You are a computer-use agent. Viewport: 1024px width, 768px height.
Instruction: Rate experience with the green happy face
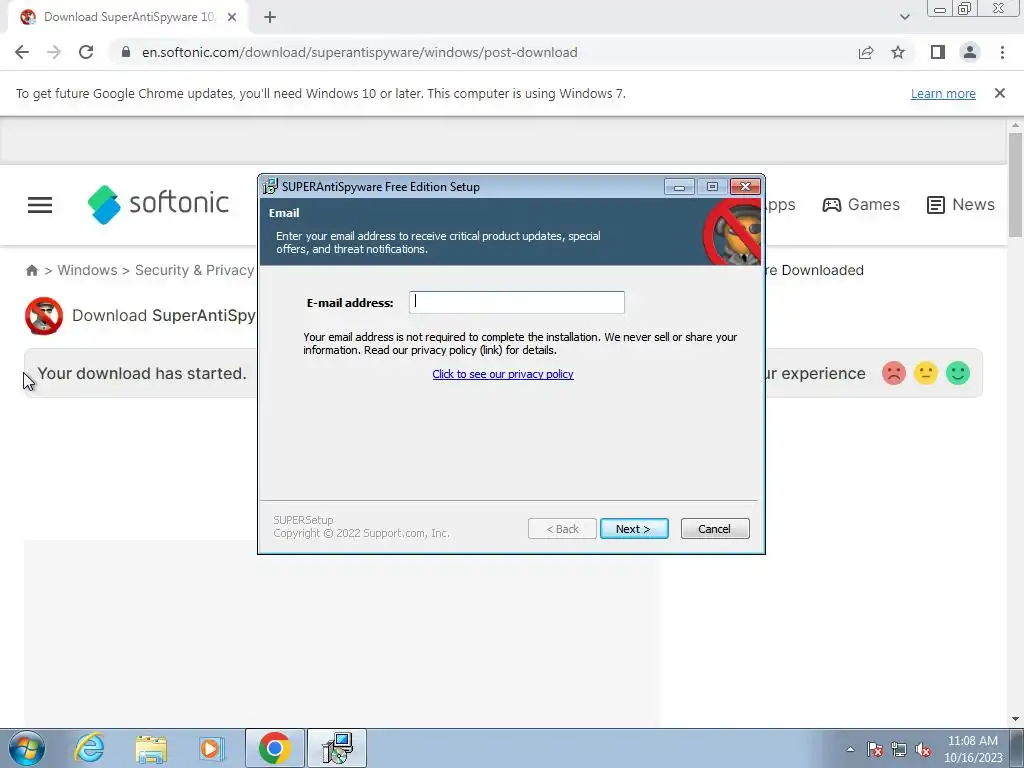point(957,374)
